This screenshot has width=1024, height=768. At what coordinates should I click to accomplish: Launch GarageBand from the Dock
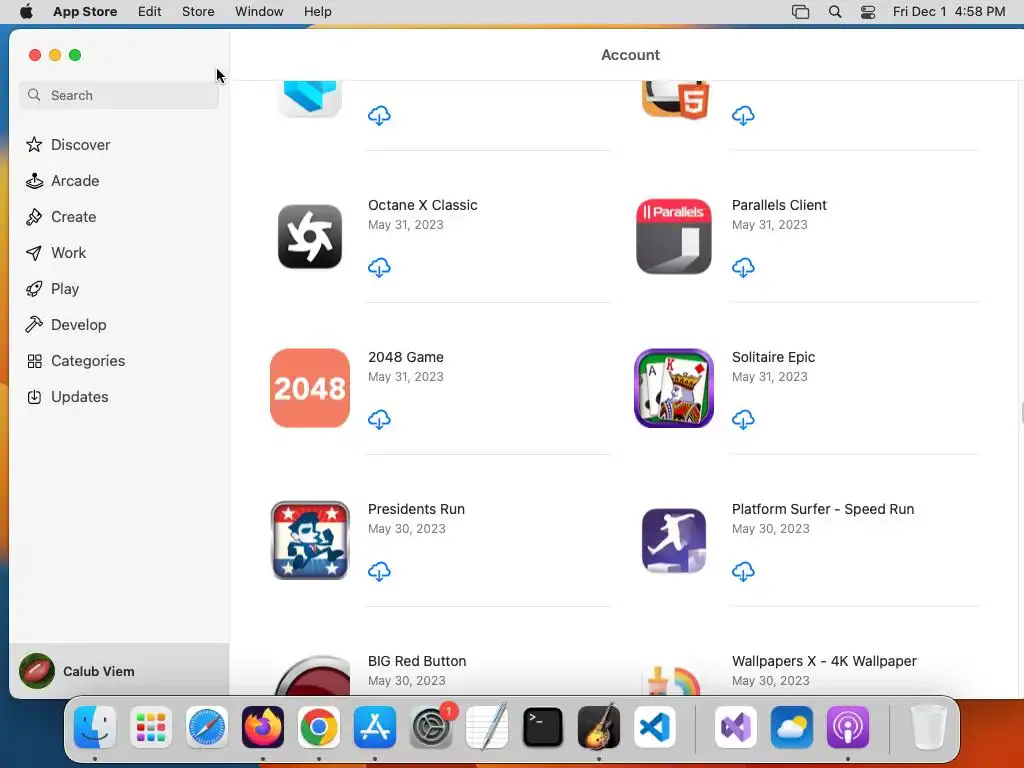tap(599, 727)
